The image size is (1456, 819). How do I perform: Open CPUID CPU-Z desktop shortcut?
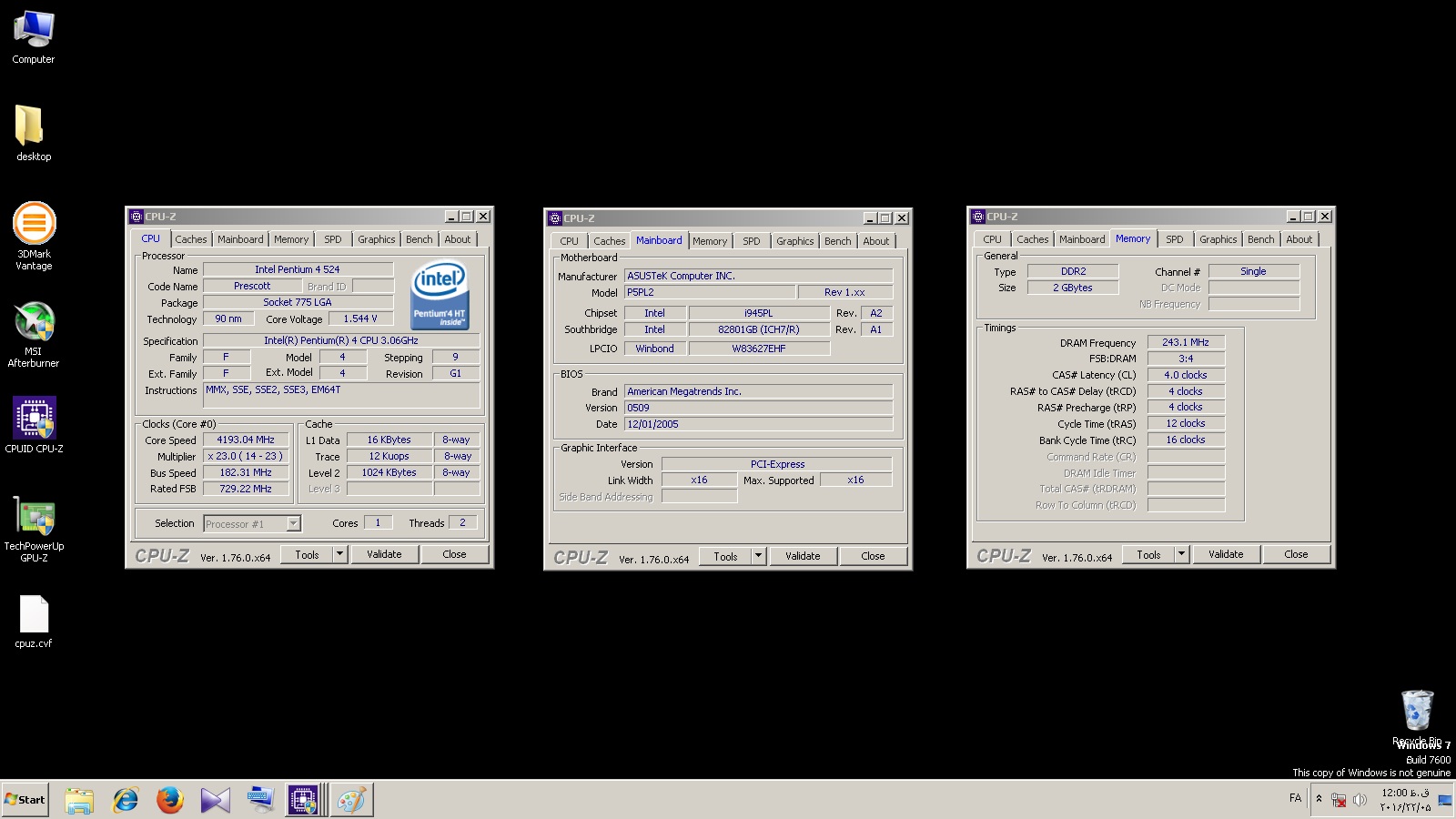click(x=34, y=425)
